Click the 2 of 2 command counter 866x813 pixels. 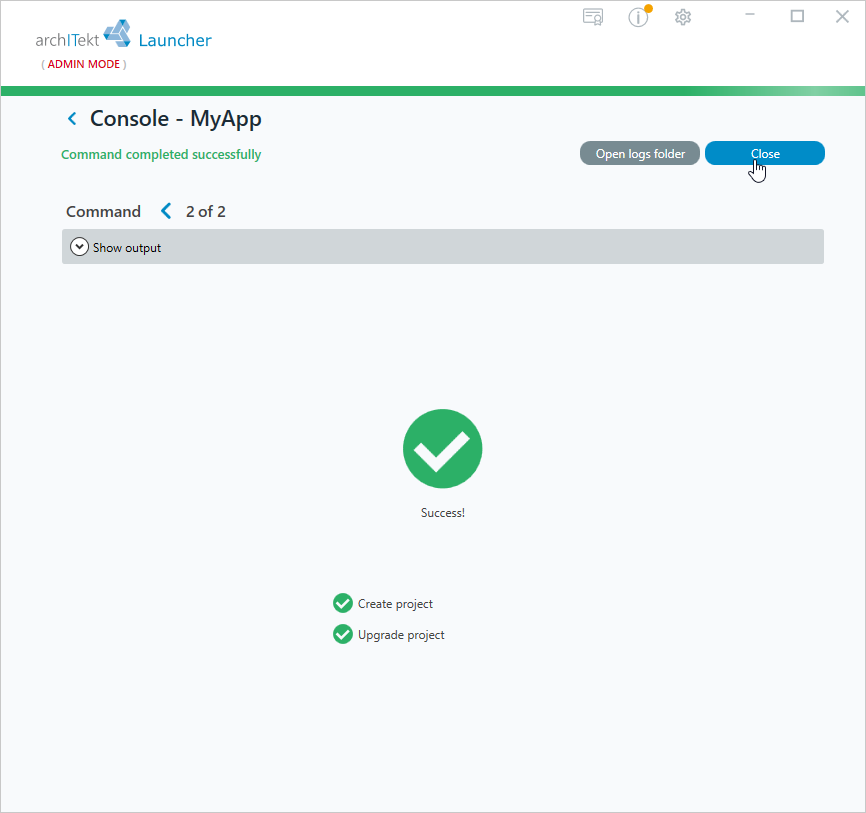205,212
